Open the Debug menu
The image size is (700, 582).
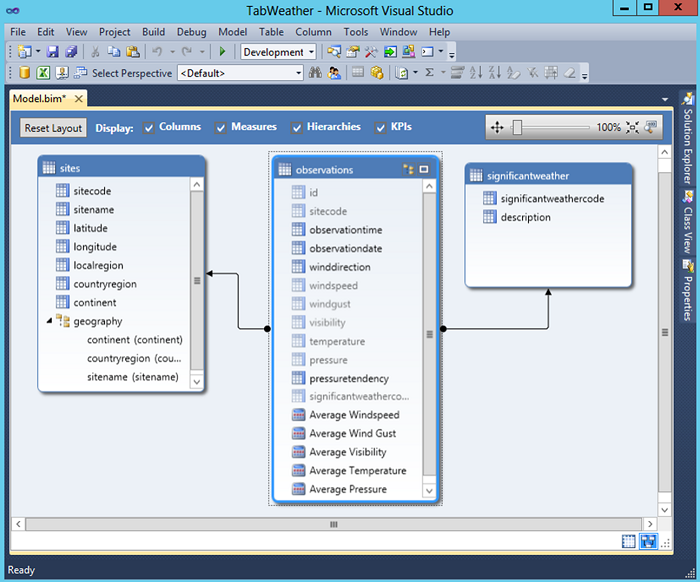point(192,32)
